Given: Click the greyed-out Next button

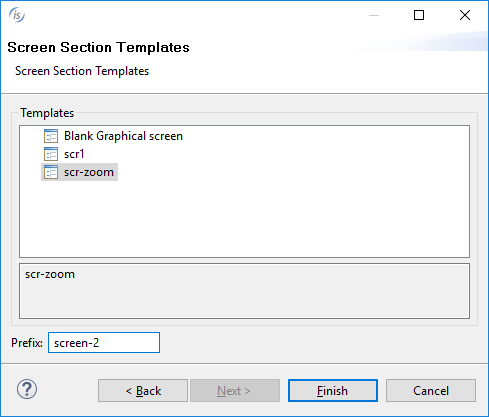Looking at the screenshot, I should pyautogui.click(x=235, y=390).
